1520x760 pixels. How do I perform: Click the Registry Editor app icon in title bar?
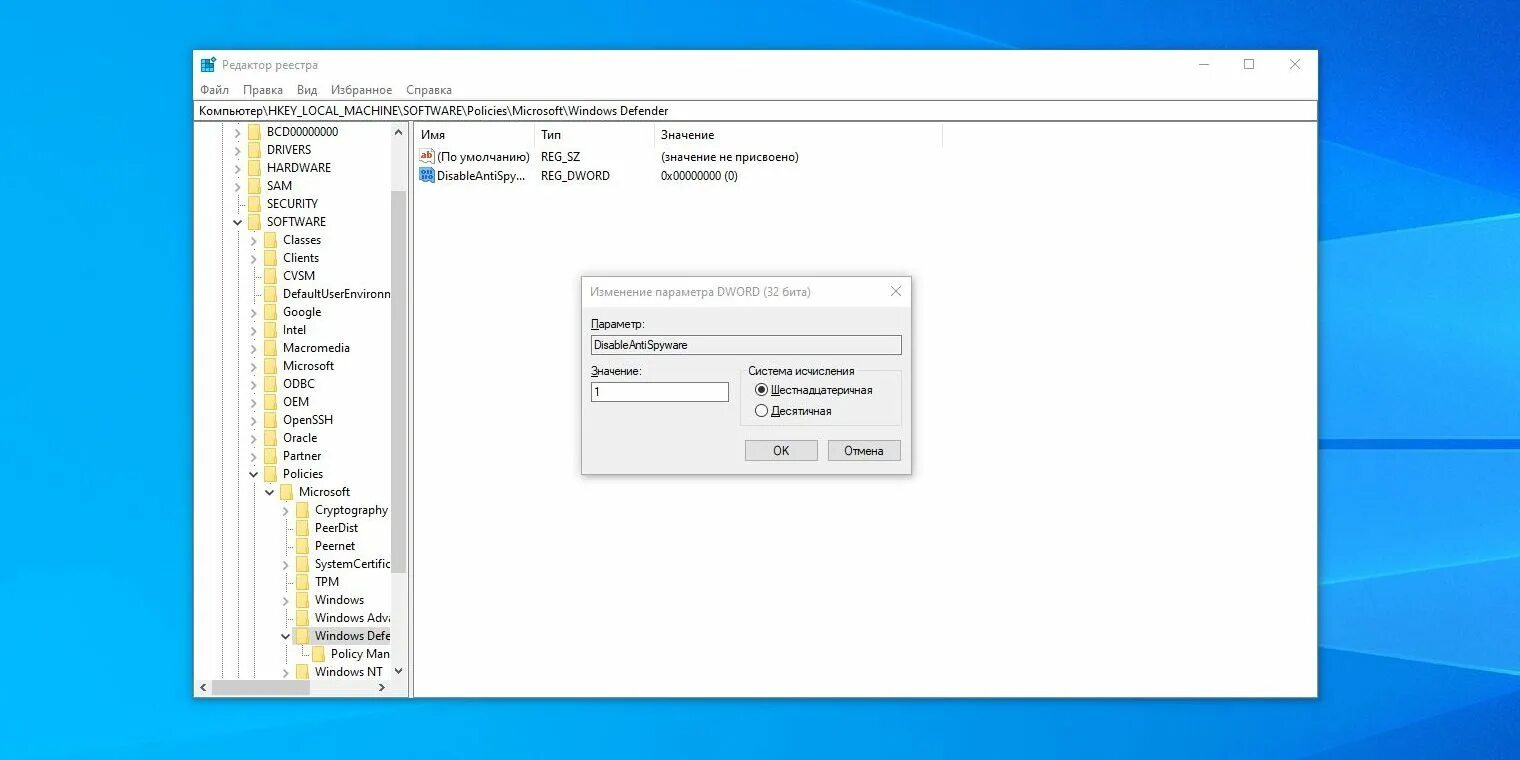(x=208, y=65)
